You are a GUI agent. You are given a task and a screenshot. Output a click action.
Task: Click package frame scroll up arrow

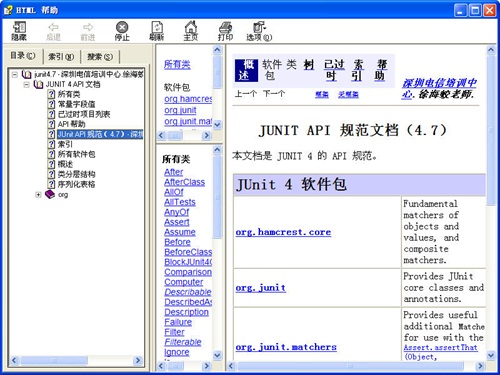[217, 50]
